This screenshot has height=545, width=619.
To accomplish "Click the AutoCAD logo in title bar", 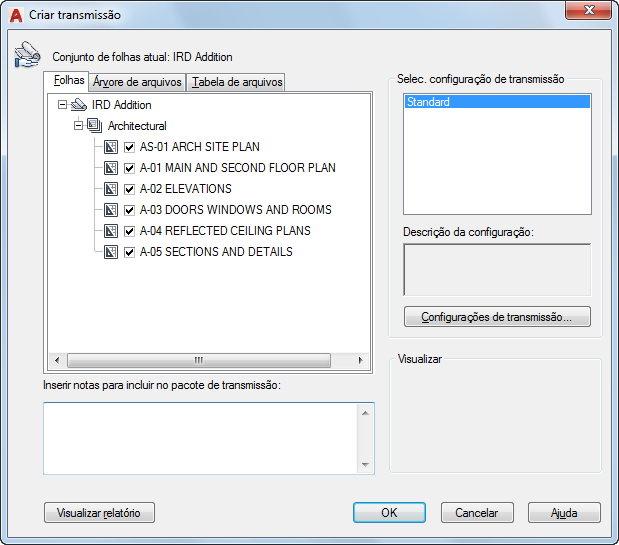I will click(x=16, y=15).
